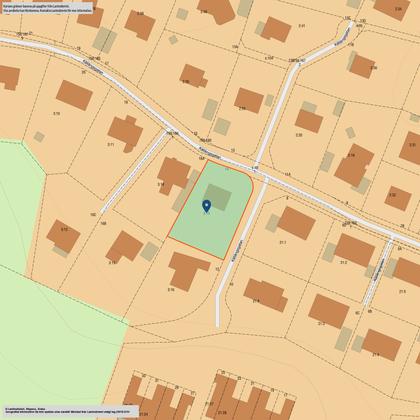Select the building on the parcel labeled 21:1
Image resolution: width=420 pixels, height=420 pixels.
(297, 223)
